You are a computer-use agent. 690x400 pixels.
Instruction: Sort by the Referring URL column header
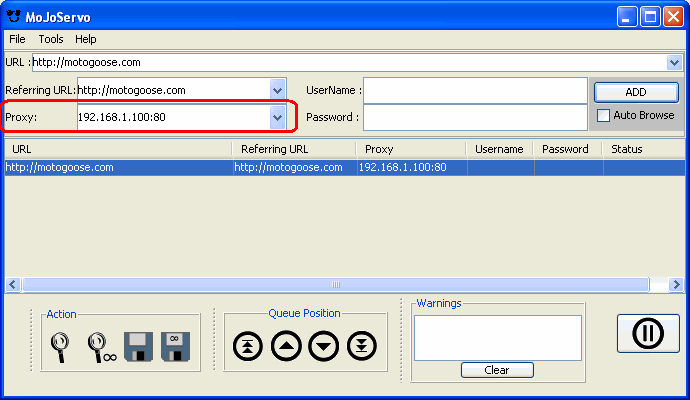(294, 149)
